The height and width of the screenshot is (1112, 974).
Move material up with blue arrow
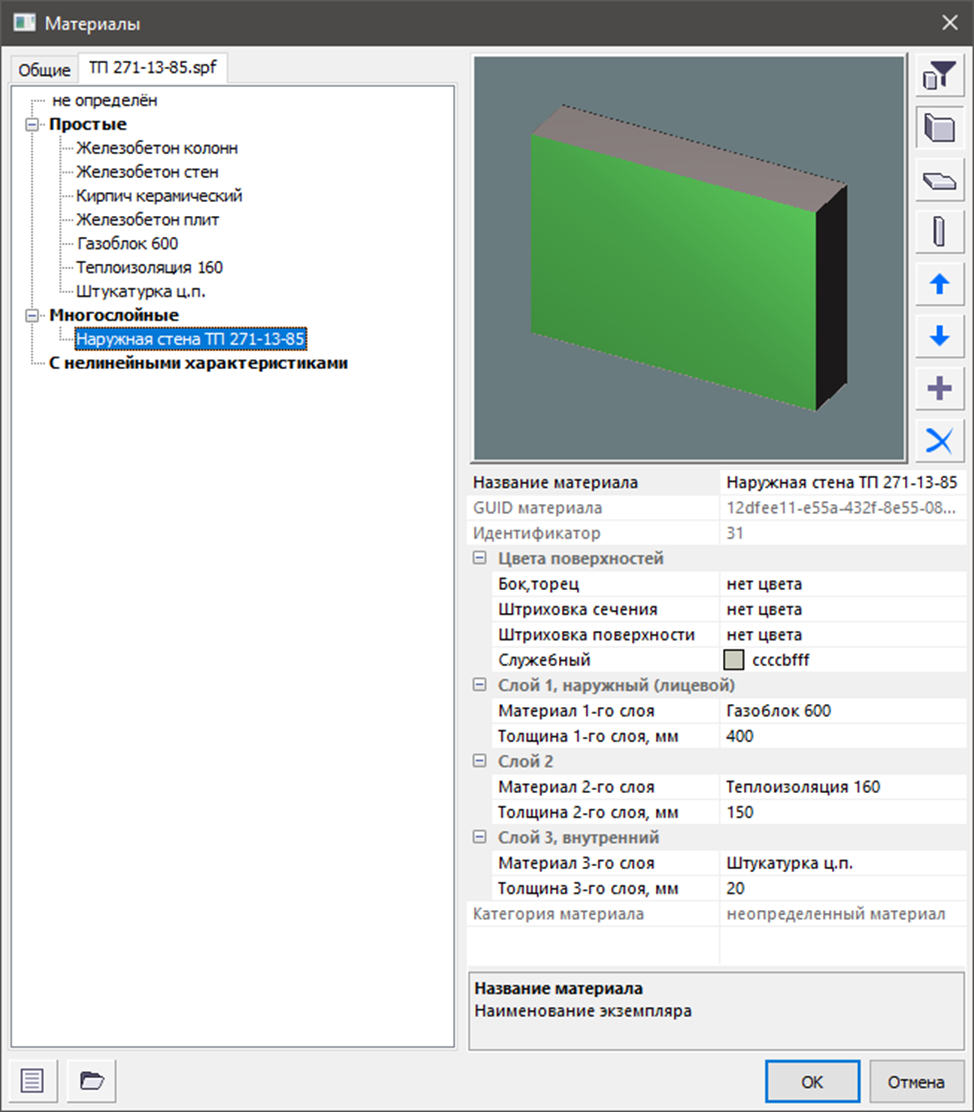point(939,284)
